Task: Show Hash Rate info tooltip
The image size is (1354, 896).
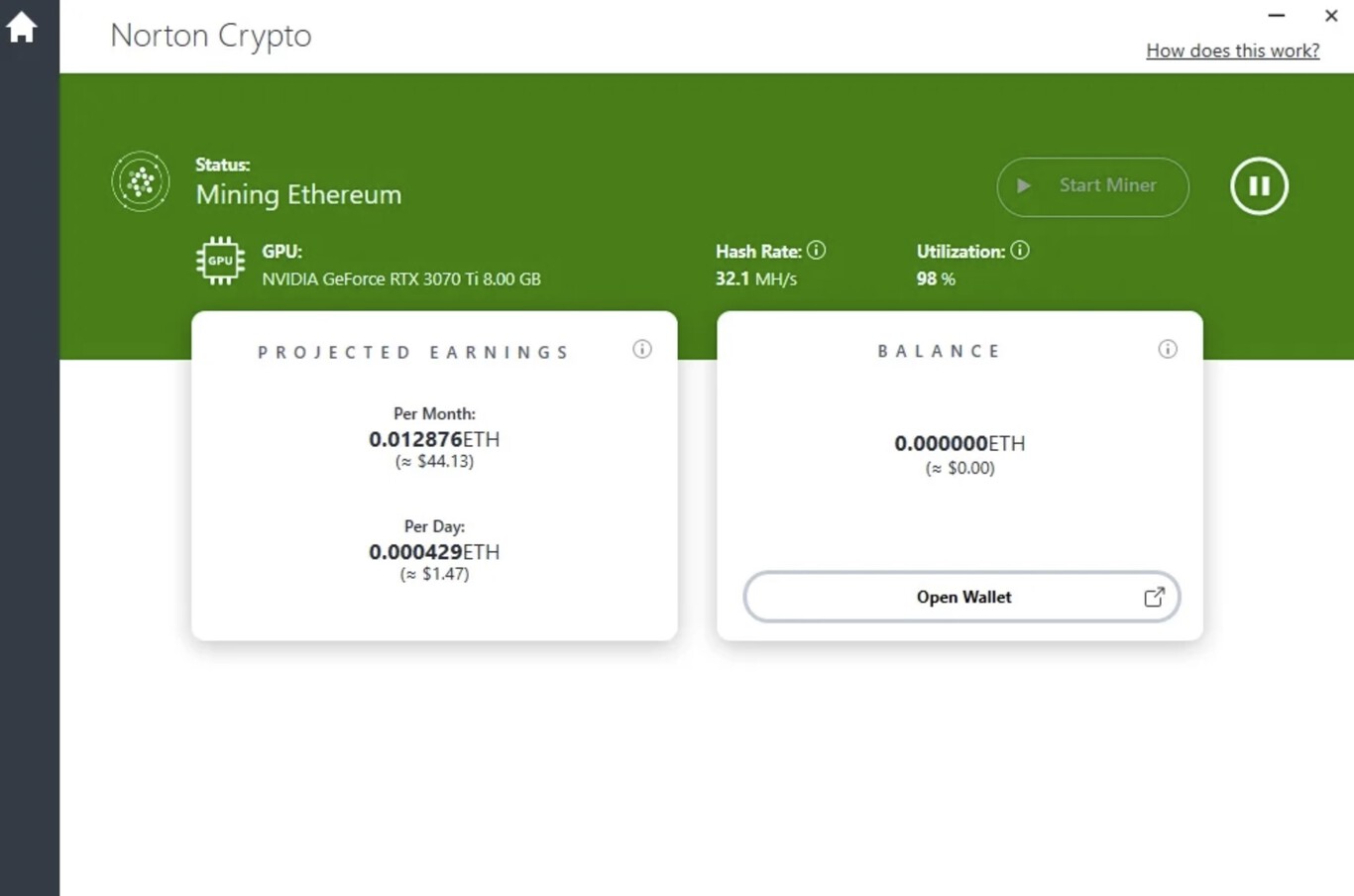Action: (816, 251)
